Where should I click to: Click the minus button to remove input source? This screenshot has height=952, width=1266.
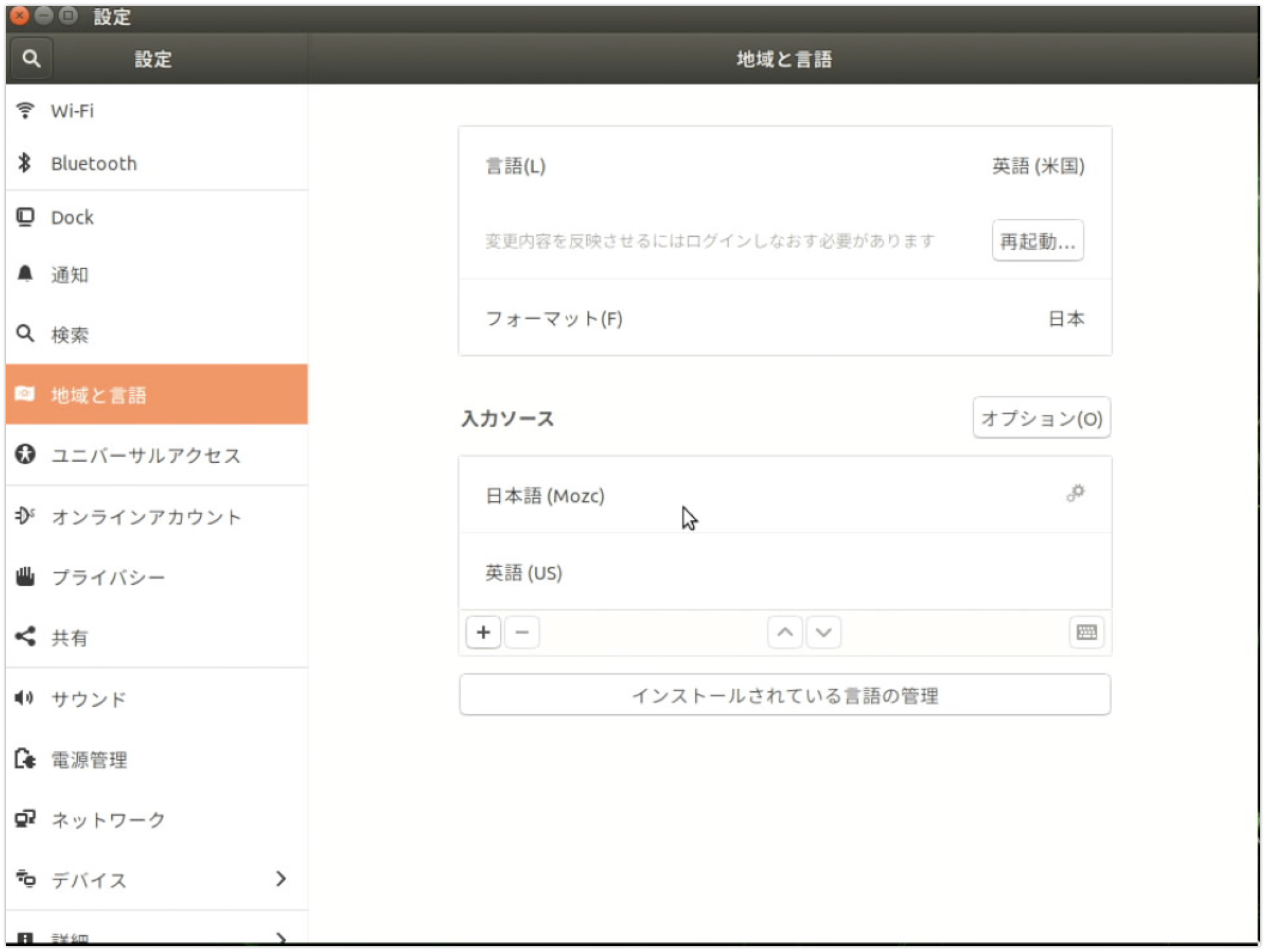[522, 632]
